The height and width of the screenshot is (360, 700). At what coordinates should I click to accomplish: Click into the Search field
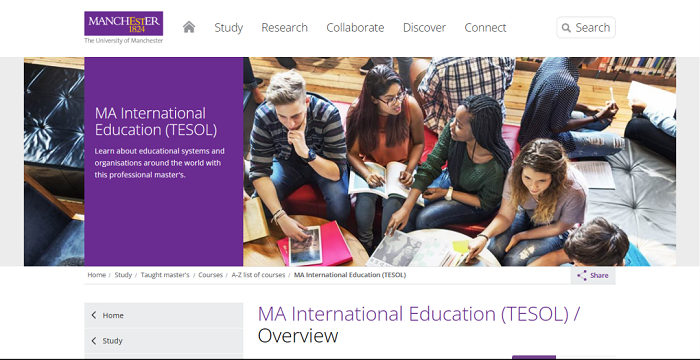click(586, 28)
